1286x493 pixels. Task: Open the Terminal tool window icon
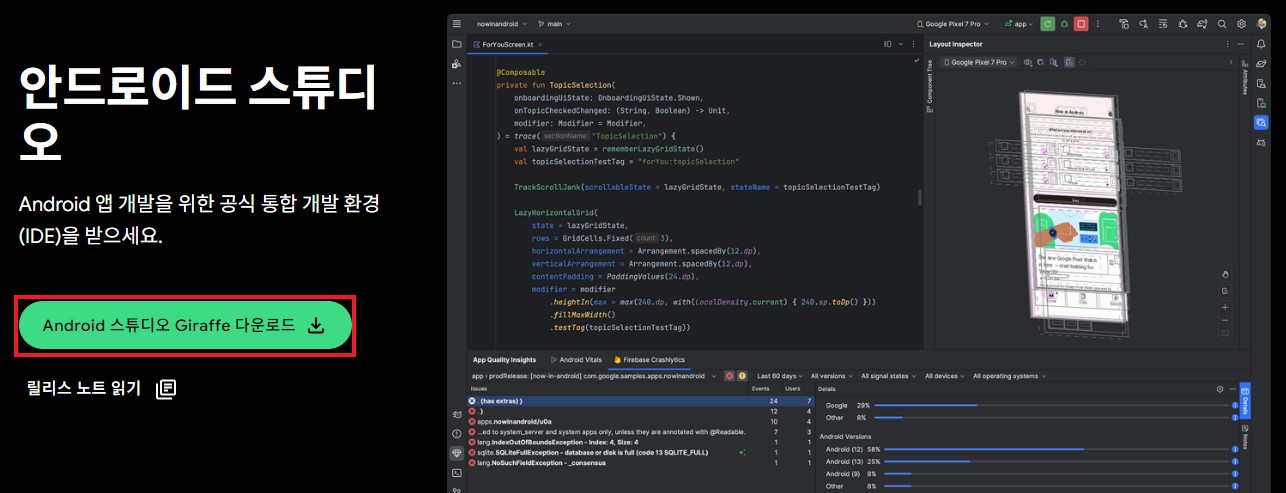click(457, 472)
